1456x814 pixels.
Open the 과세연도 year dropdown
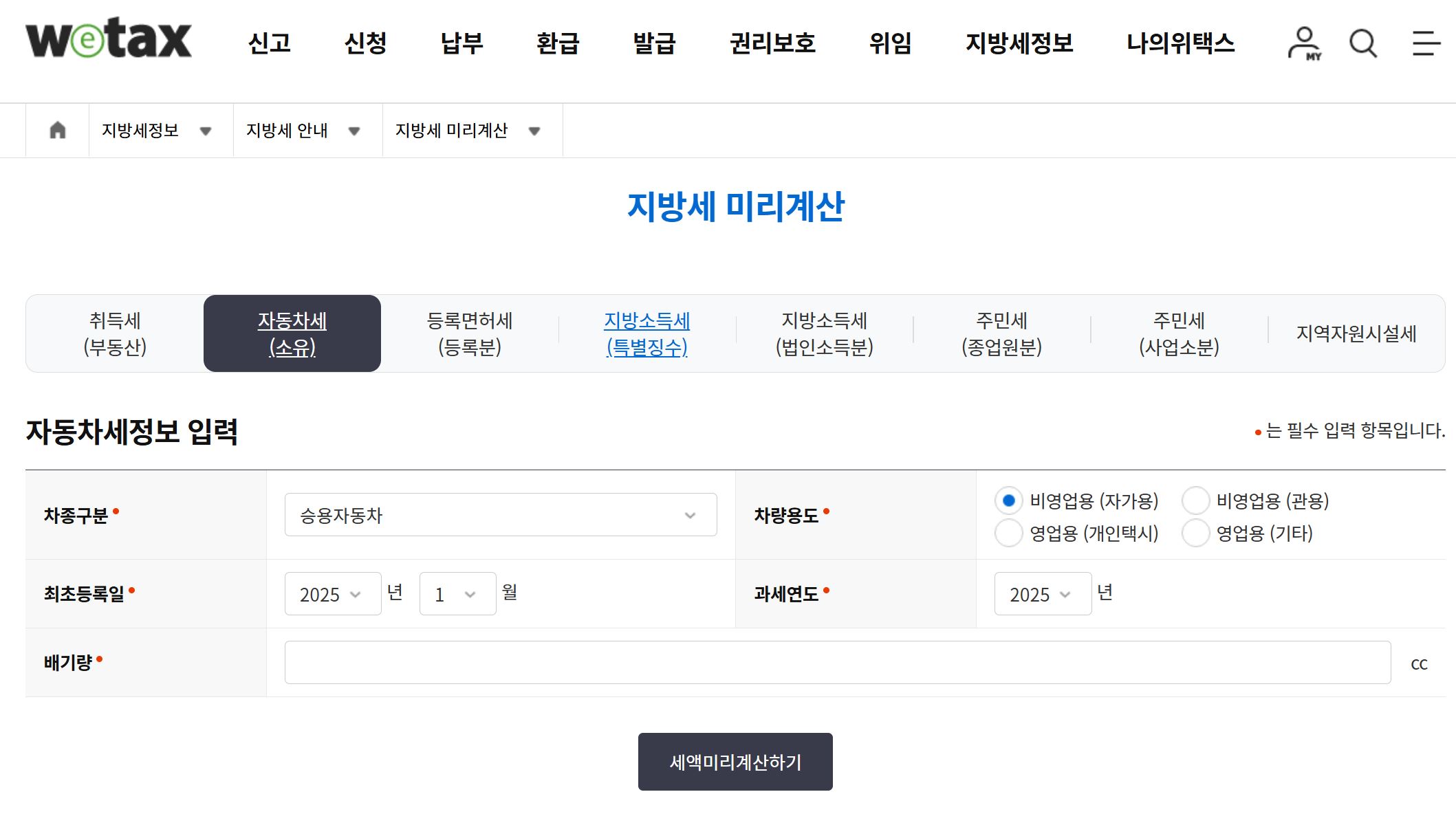click(1042, 593)
